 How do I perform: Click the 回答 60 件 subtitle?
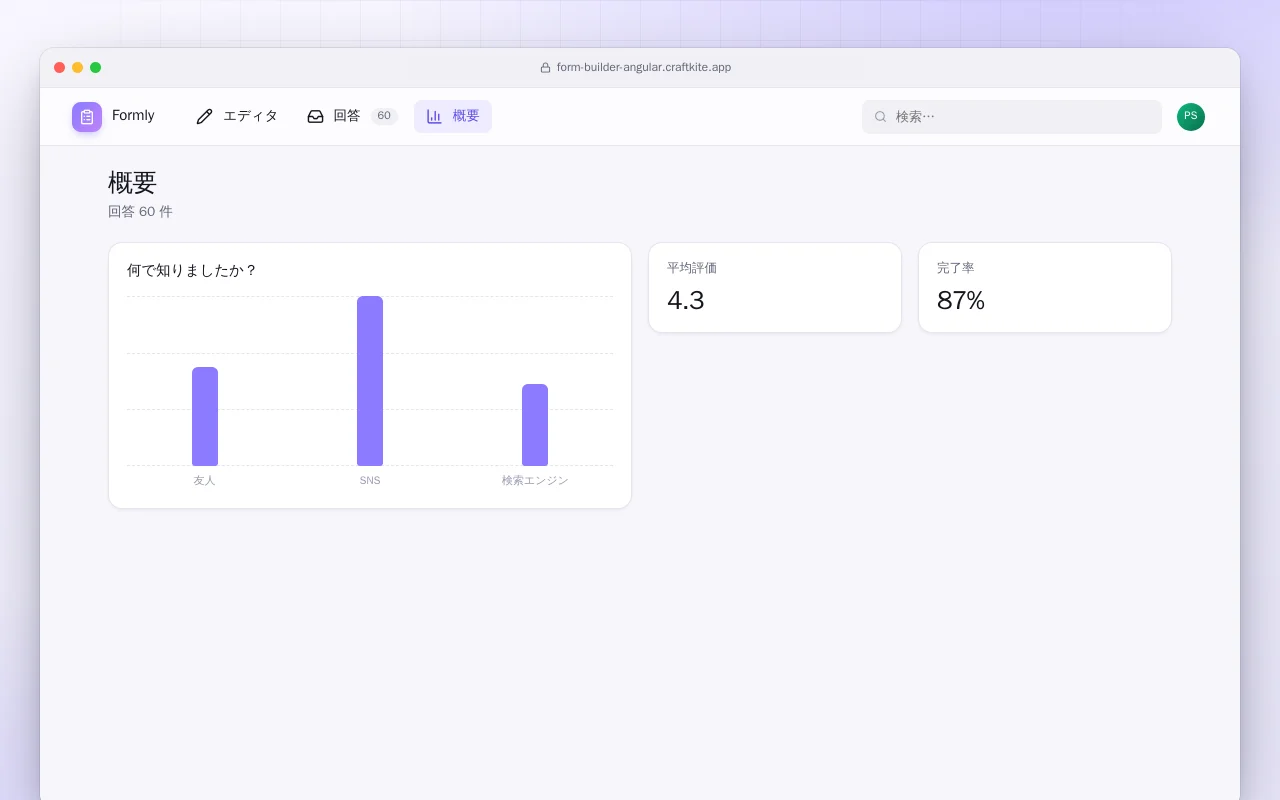(x=140, y=212)
